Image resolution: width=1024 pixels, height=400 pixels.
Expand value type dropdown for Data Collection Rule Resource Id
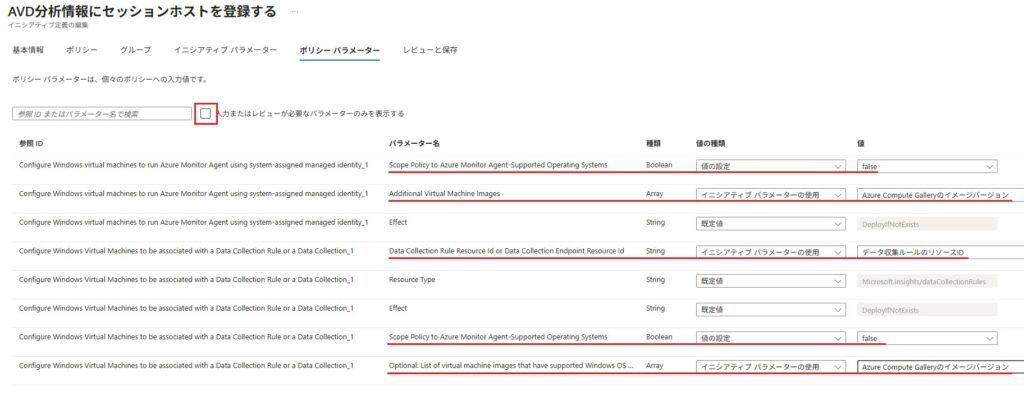[770, 252]
